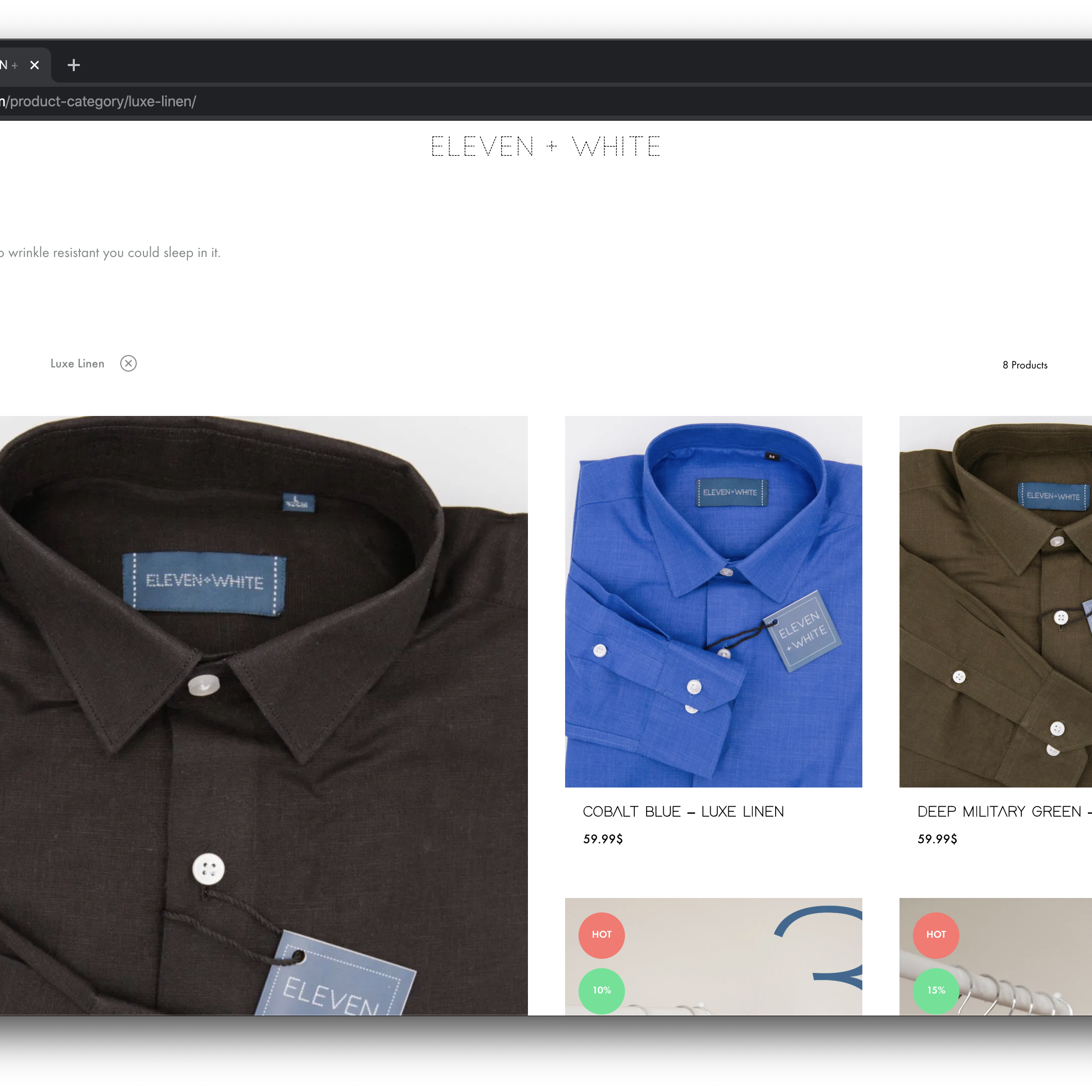
Task: Open Deep Military Green product title
Action: coord(999,812)
